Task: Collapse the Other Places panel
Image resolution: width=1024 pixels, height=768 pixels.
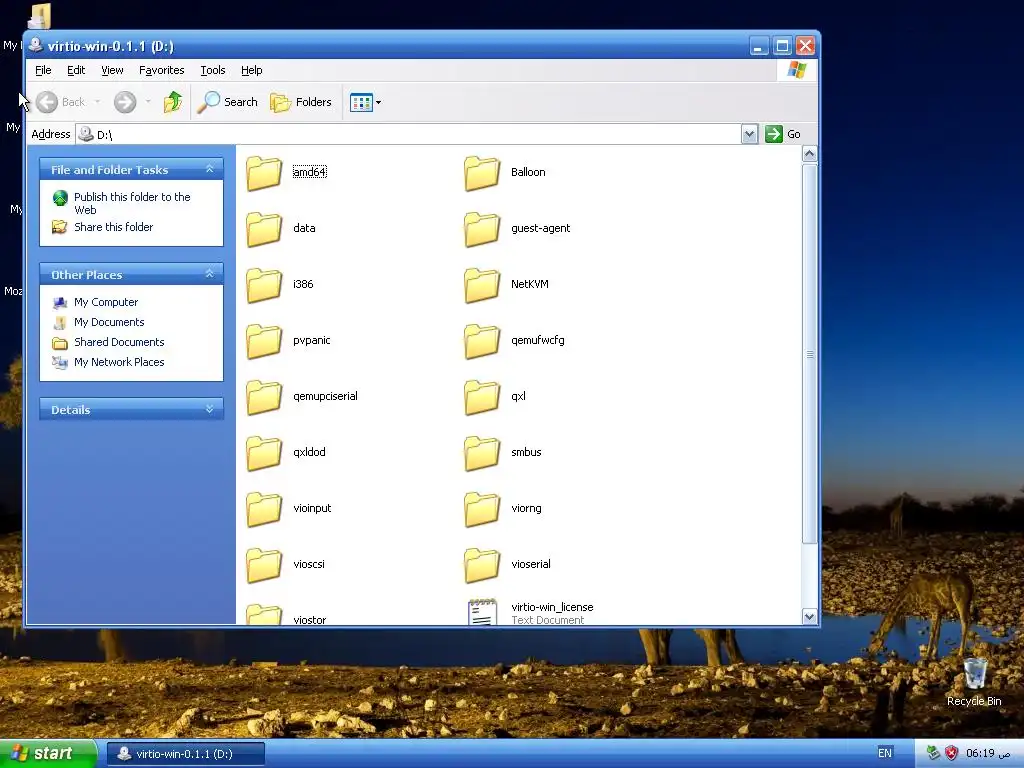Action: (x=210, y=274)
